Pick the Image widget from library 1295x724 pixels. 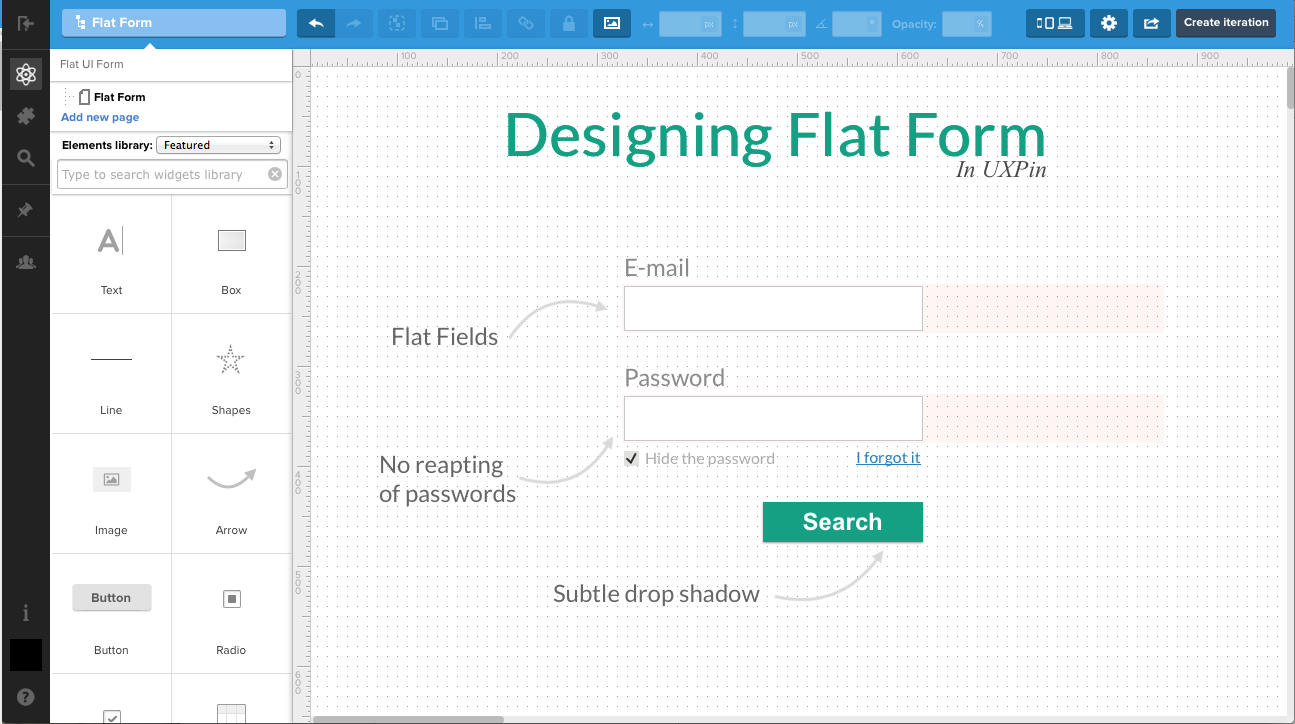[111, 494]
